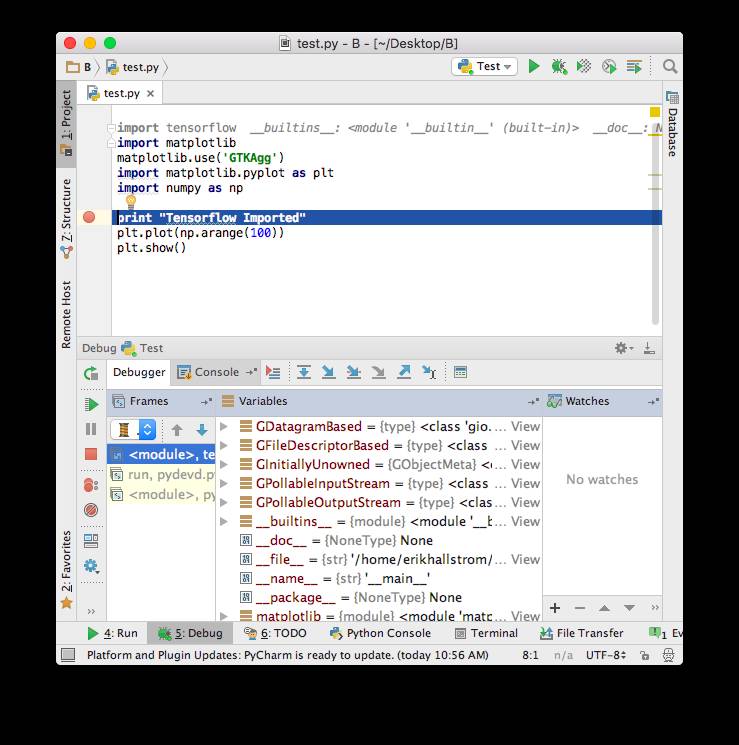Open the 1: Project side panel
Image resolution: width=739 pixels, height=745 pixels.
(67, 123)
